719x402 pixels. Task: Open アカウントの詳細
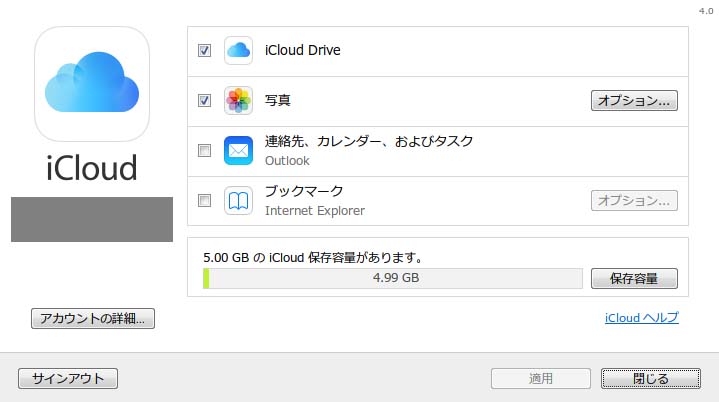click(x=93, y=318)
